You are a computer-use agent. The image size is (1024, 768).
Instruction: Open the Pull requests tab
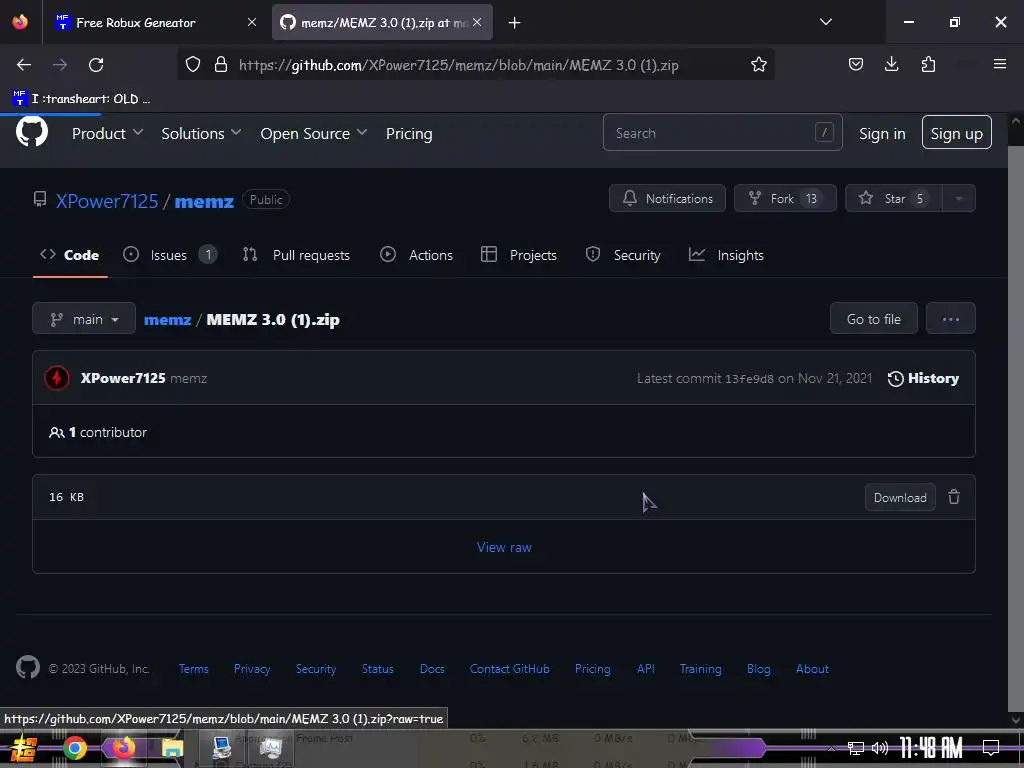pos(296,255)
